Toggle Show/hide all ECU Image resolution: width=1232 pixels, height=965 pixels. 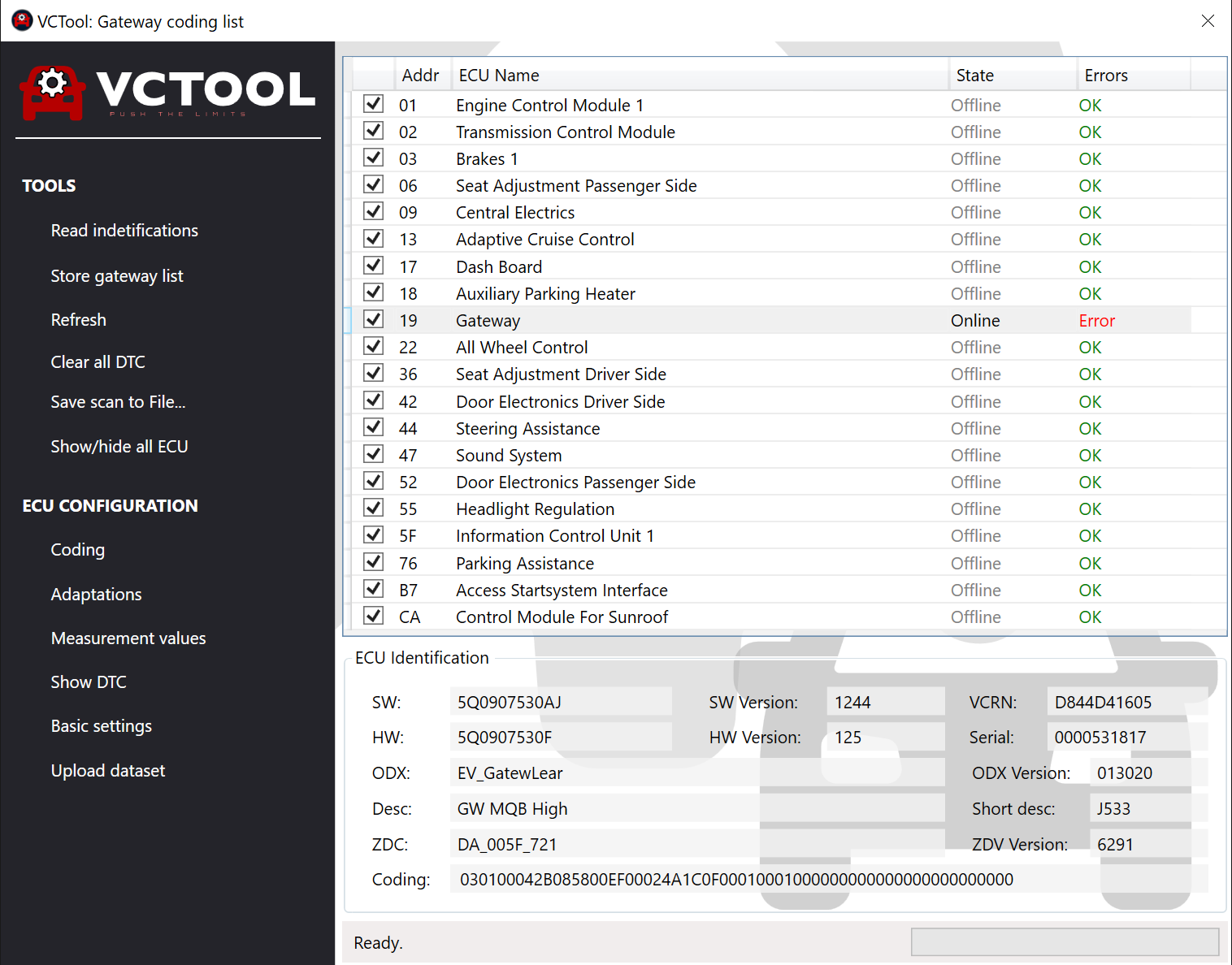[x=119, y=446]
